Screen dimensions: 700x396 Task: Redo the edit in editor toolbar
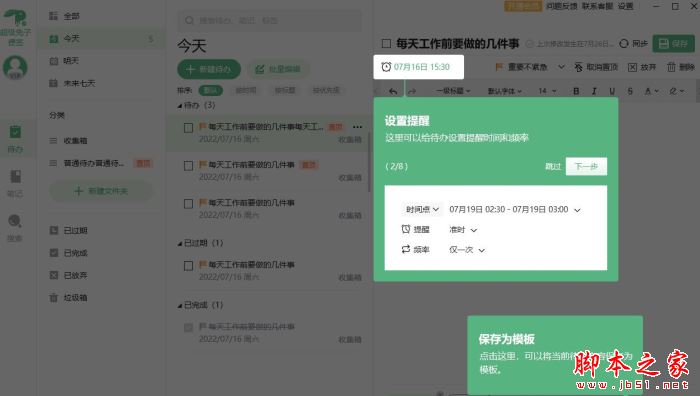click(412, 91)
